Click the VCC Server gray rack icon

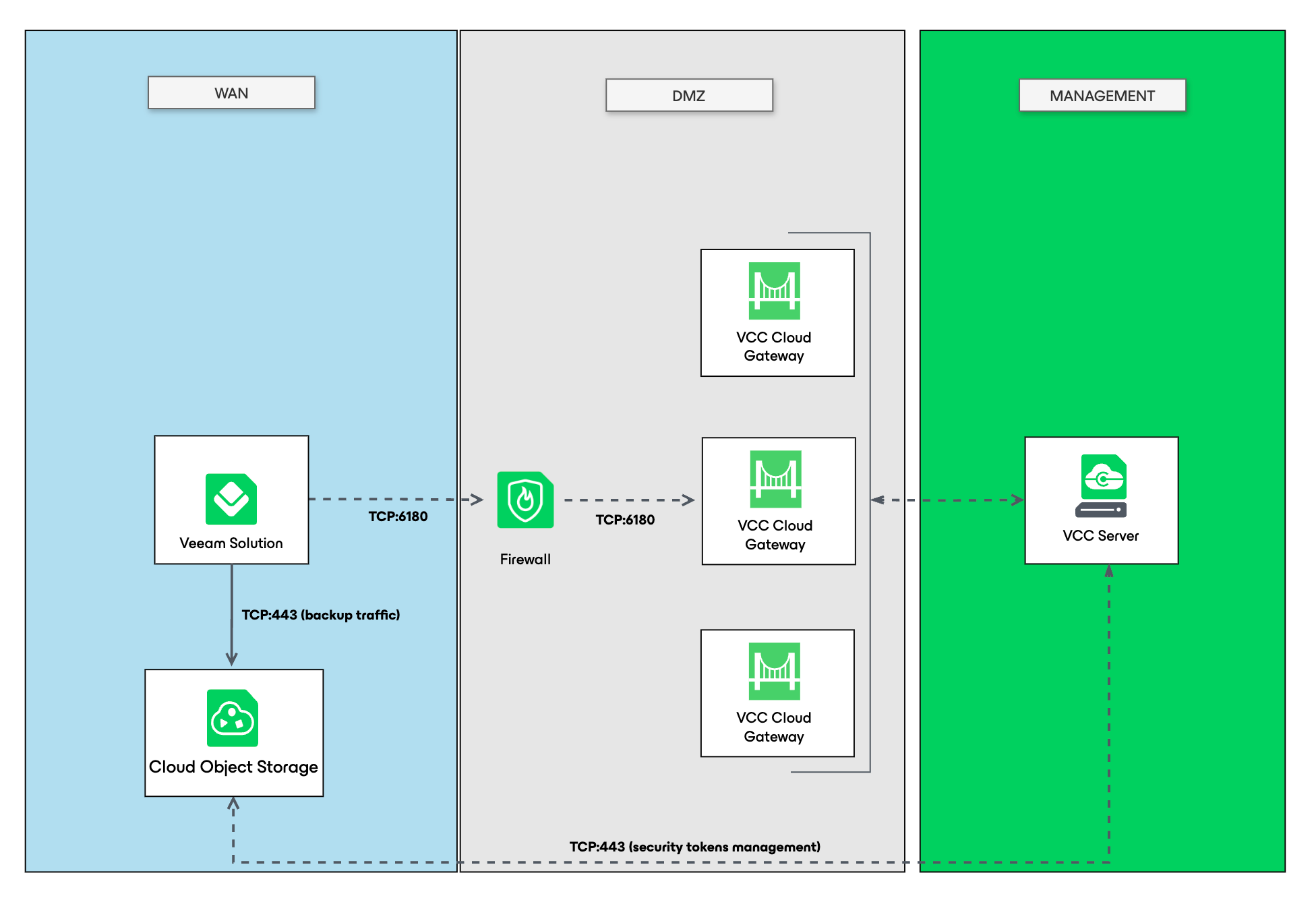(1101, 510)
